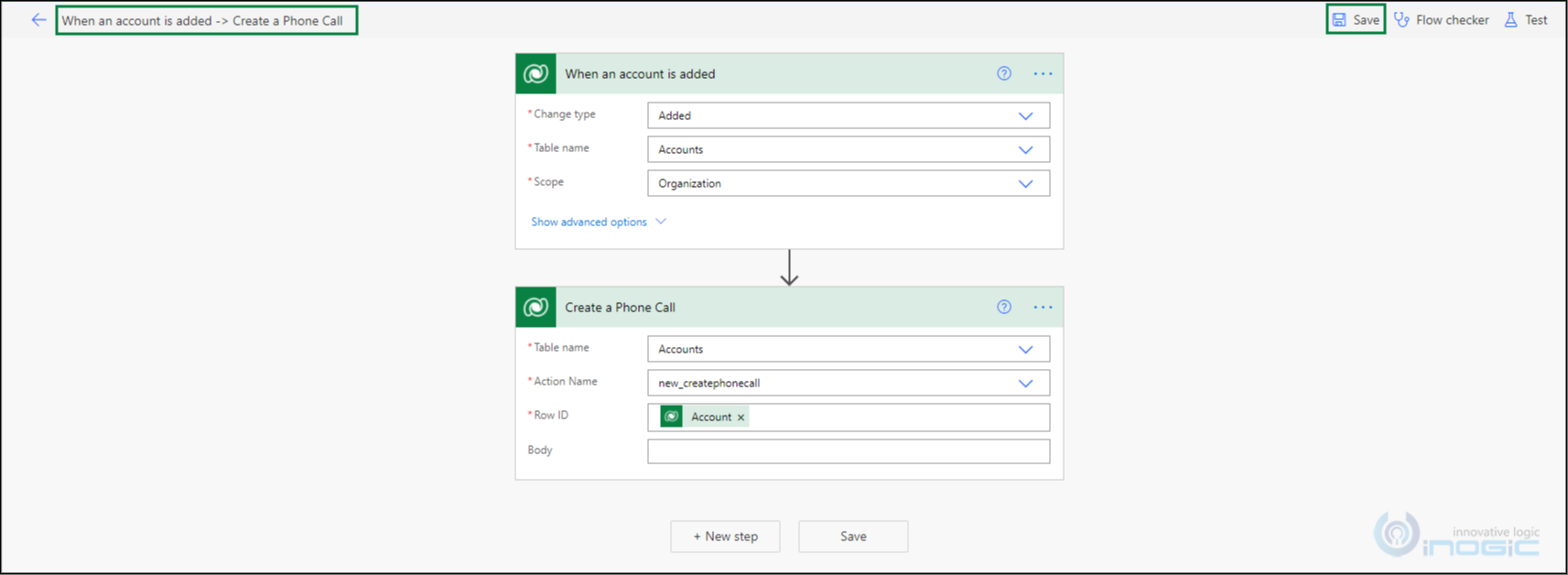Open the trigger card's more options menu

(1043, 74)
